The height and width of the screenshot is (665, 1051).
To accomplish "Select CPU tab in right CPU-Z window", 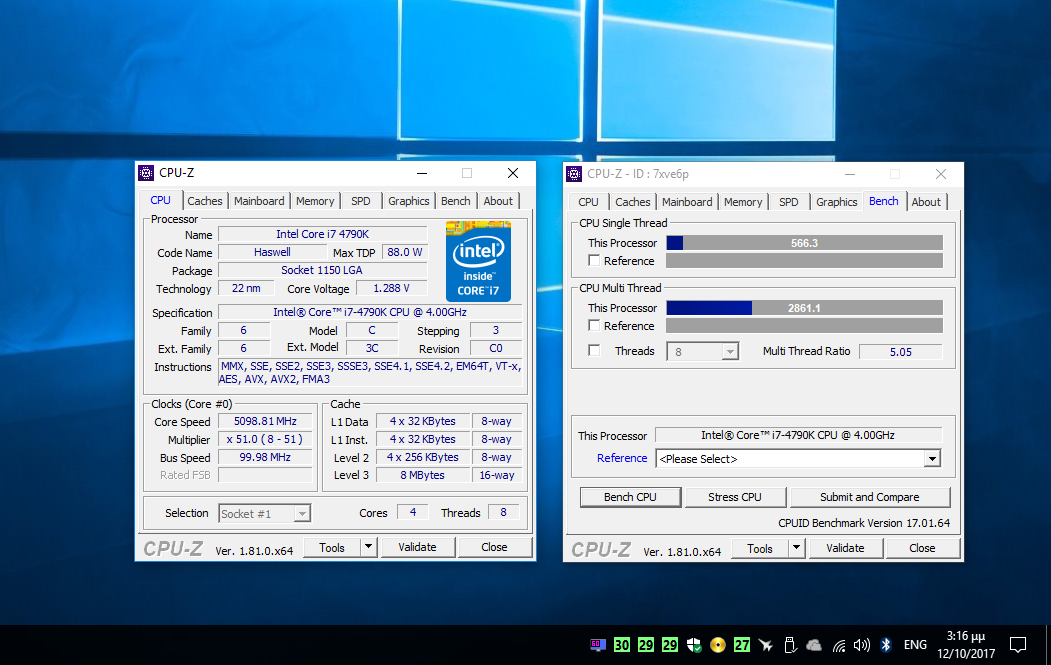I will click(589, 202).
